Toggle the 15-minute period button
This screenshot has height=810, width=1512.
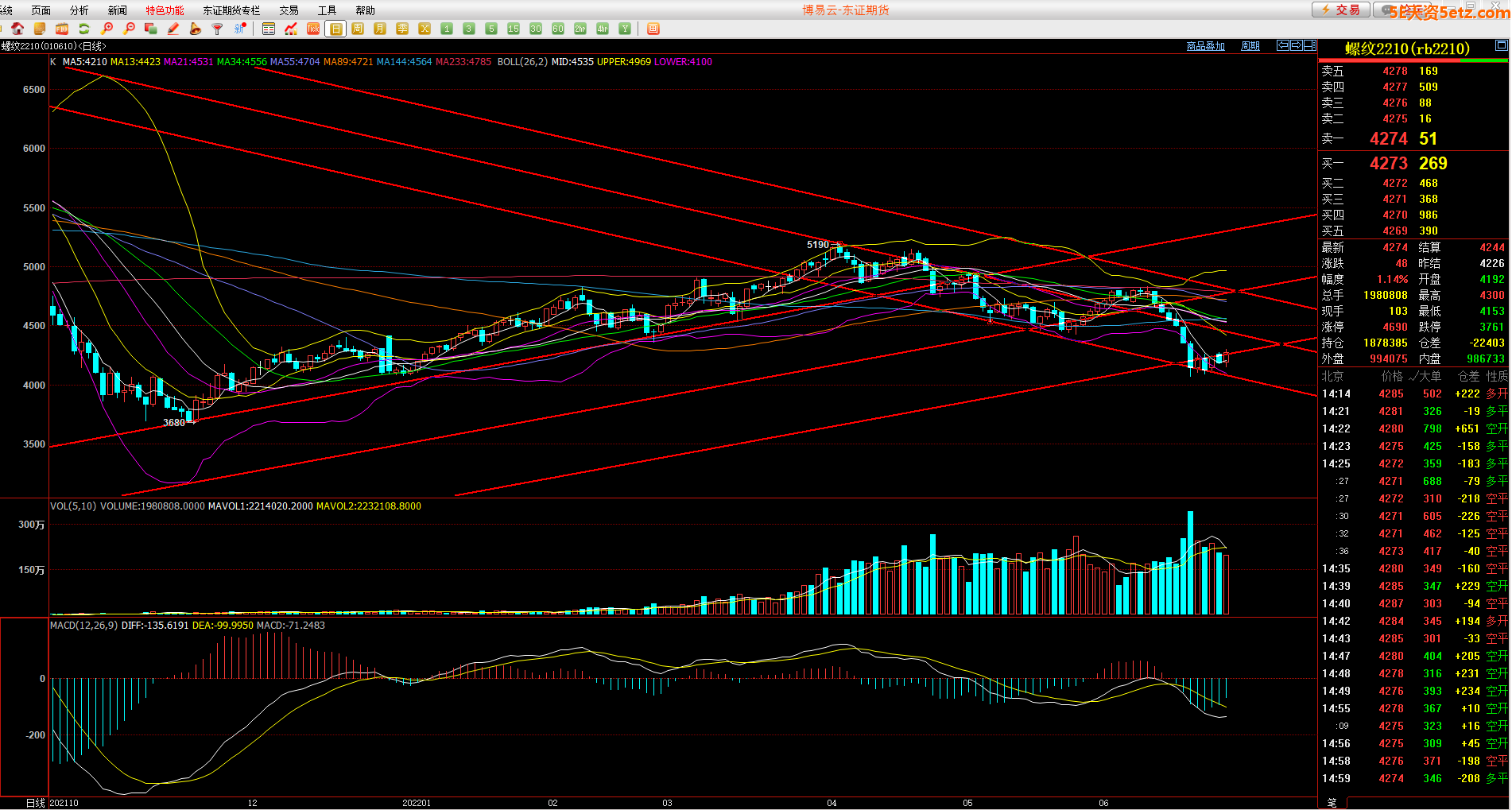click(514, 29)
